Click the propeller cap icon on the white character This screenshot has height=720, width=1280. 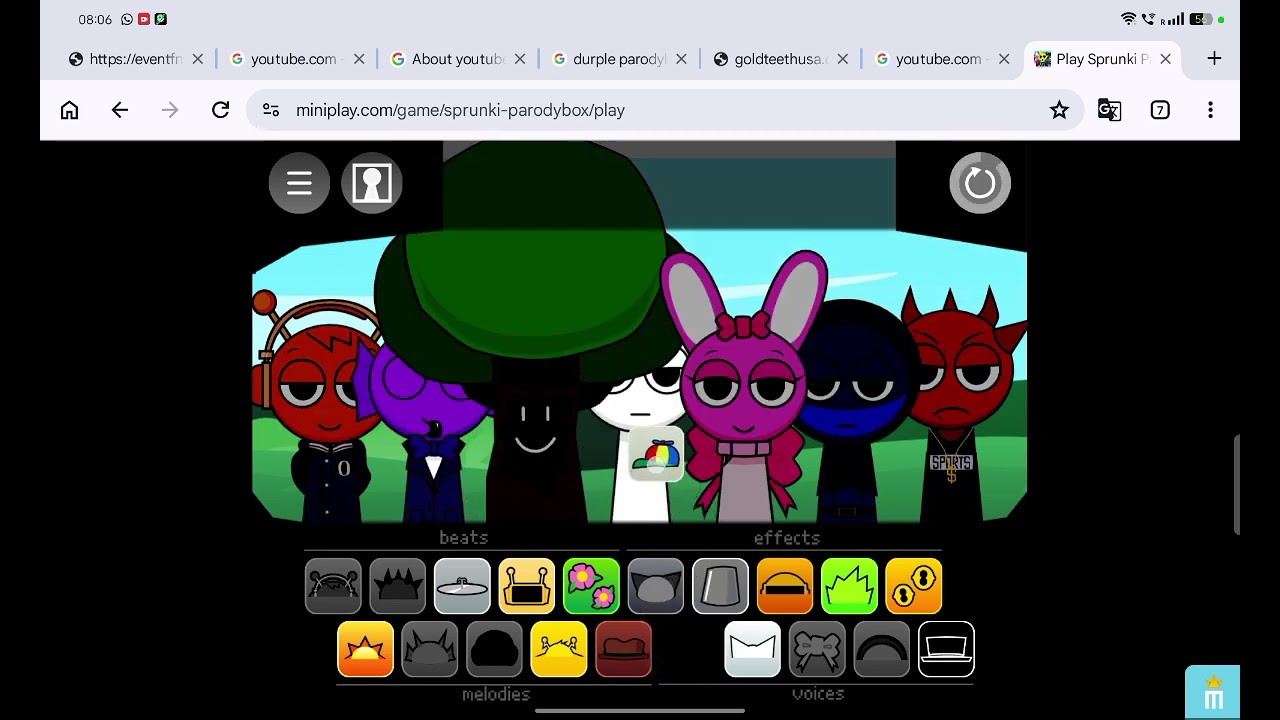click(657, 455)
